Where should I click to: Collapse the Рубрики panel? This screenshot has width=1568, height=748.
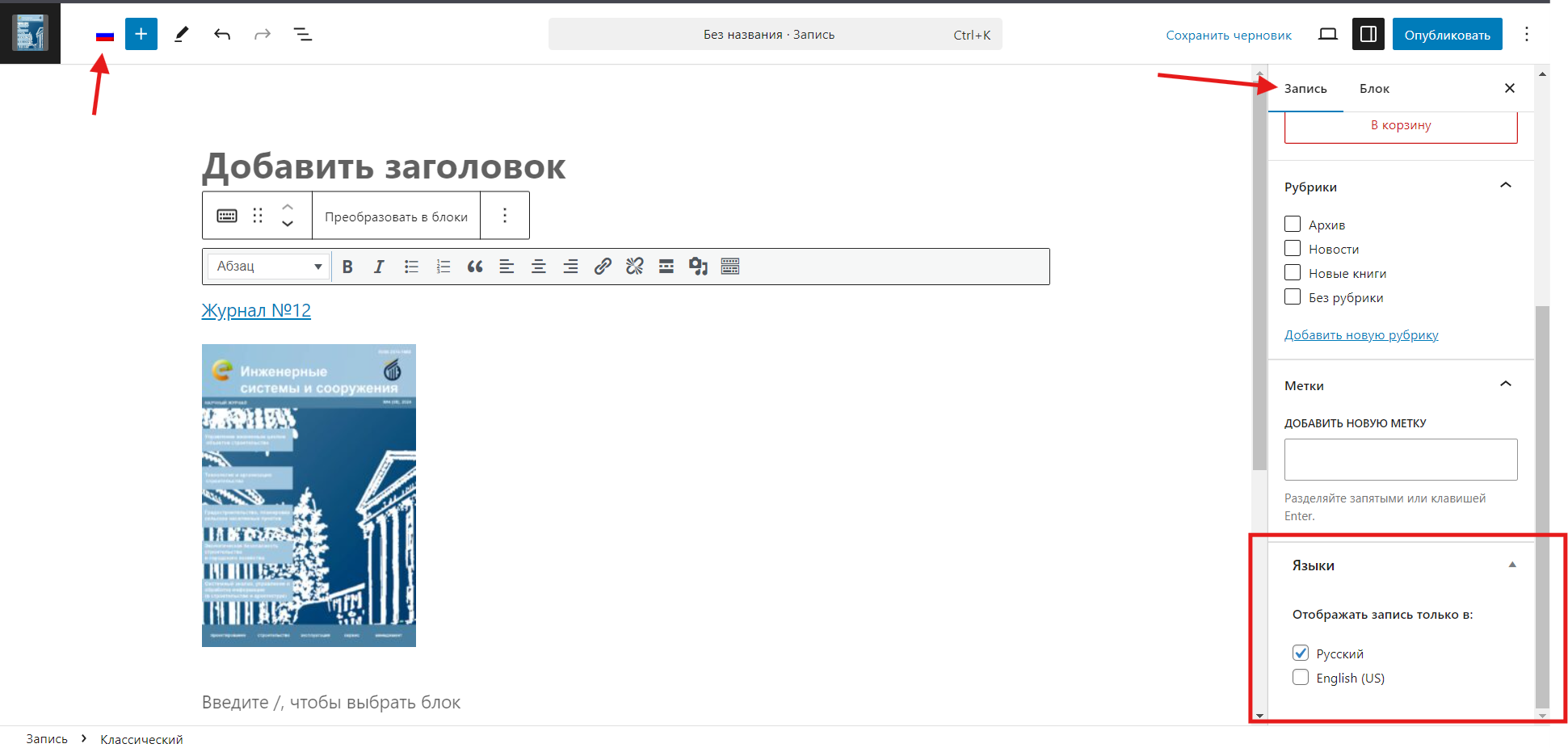[1505, 186]
